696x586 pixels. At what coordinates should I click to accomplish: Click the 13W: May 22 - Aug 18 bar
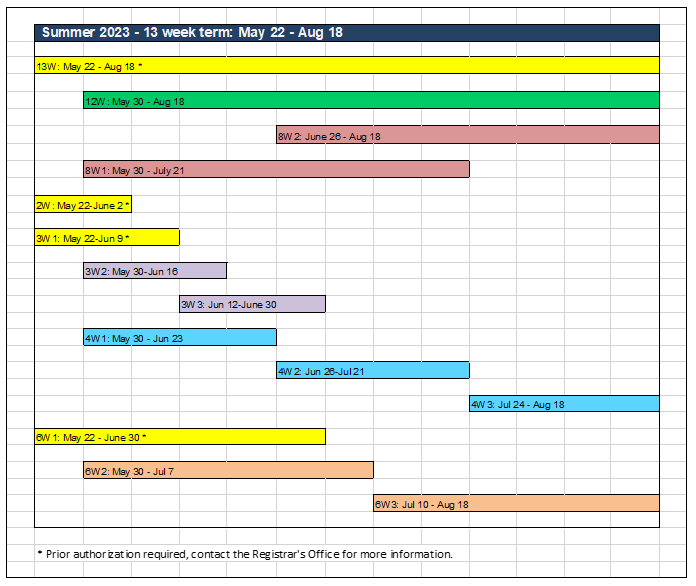coord(347,65)
